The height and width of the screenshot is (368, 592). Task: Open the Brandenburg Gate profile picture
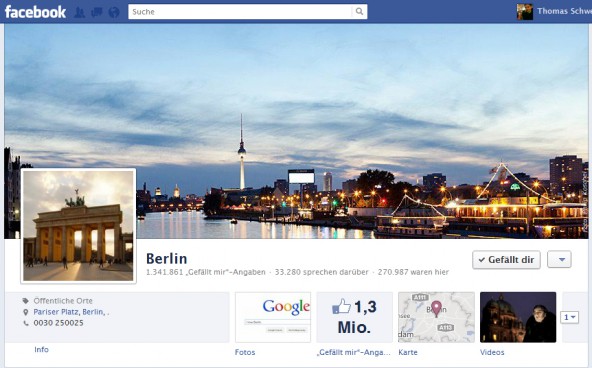(78, 226)
